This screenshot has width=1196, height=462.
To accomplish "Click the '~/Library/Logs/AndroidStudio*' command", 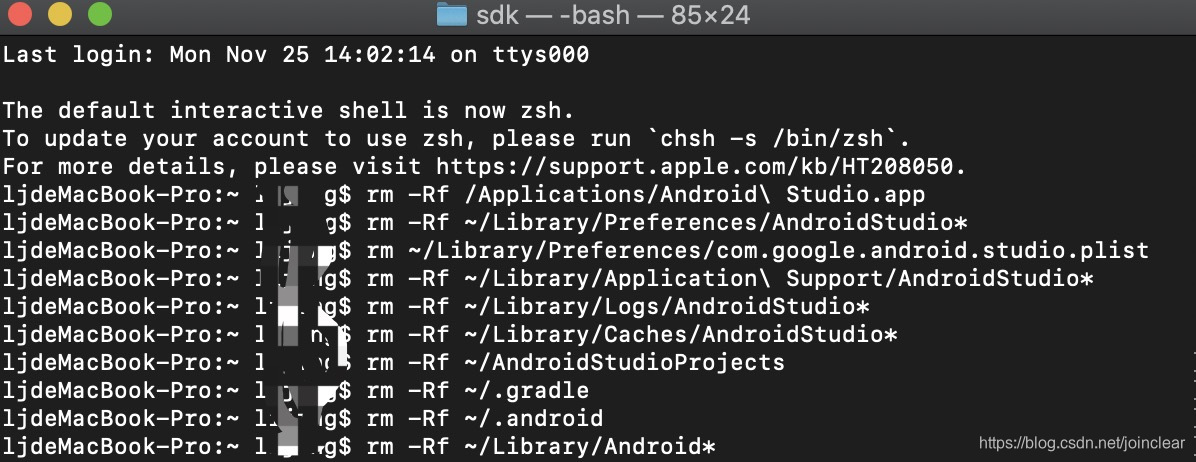I will coord(618,306).
